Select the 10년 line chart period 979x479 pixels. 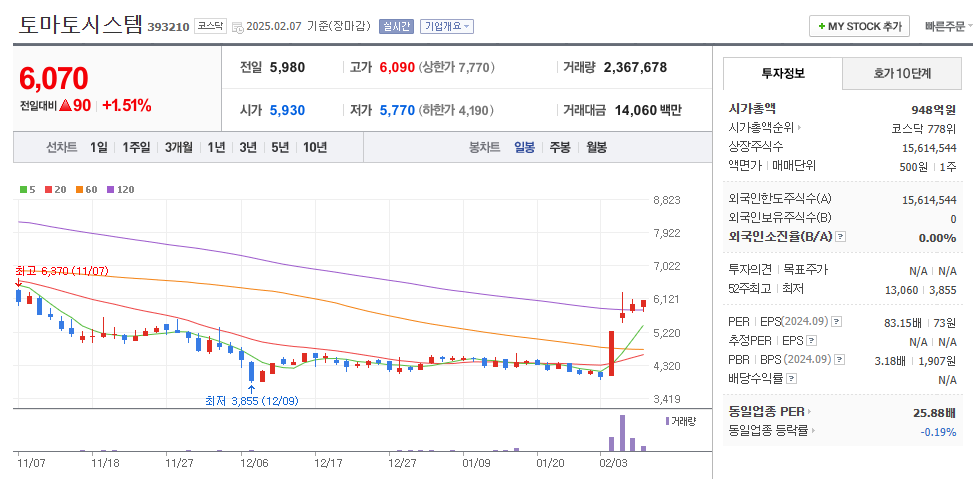pos(315,147)
